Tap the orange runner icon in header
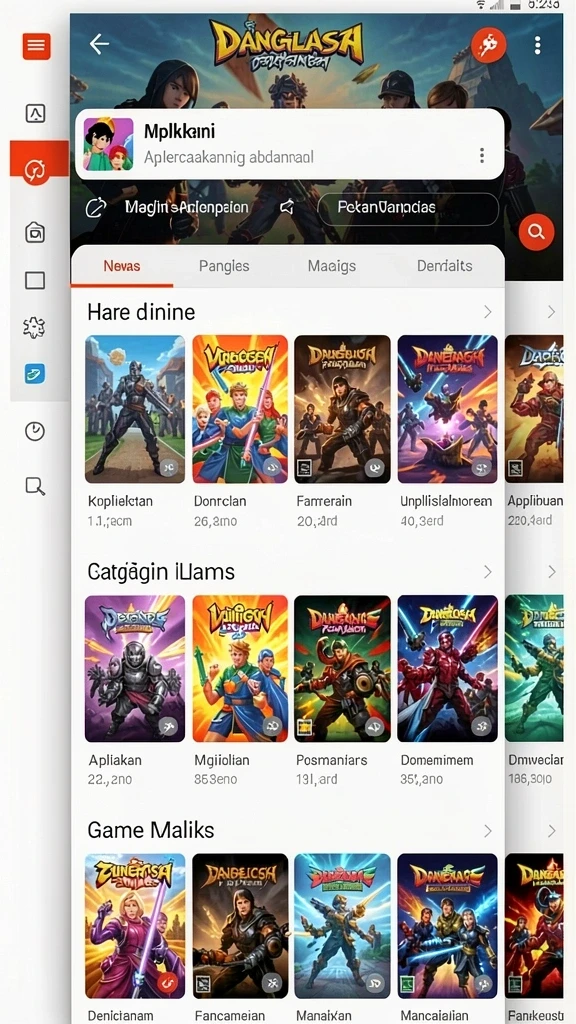 (x=488, y=45)
